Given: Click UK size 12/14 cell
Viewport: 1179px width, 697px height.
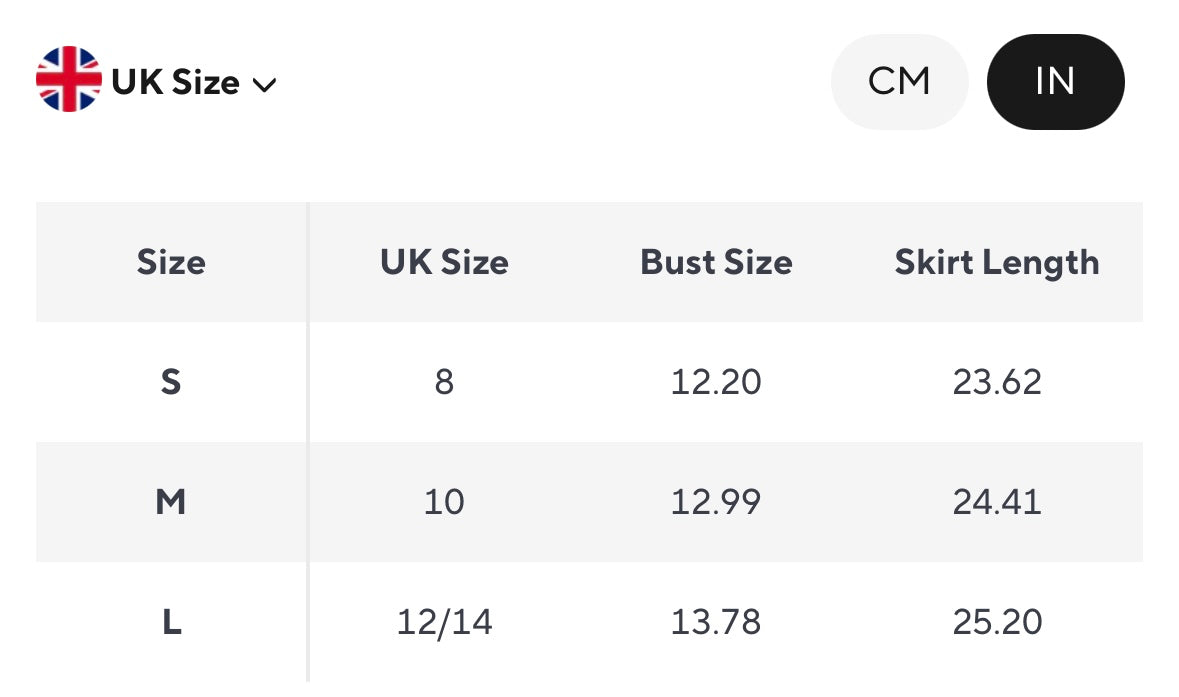Looking at the screenshot, I should click(445, 623).
